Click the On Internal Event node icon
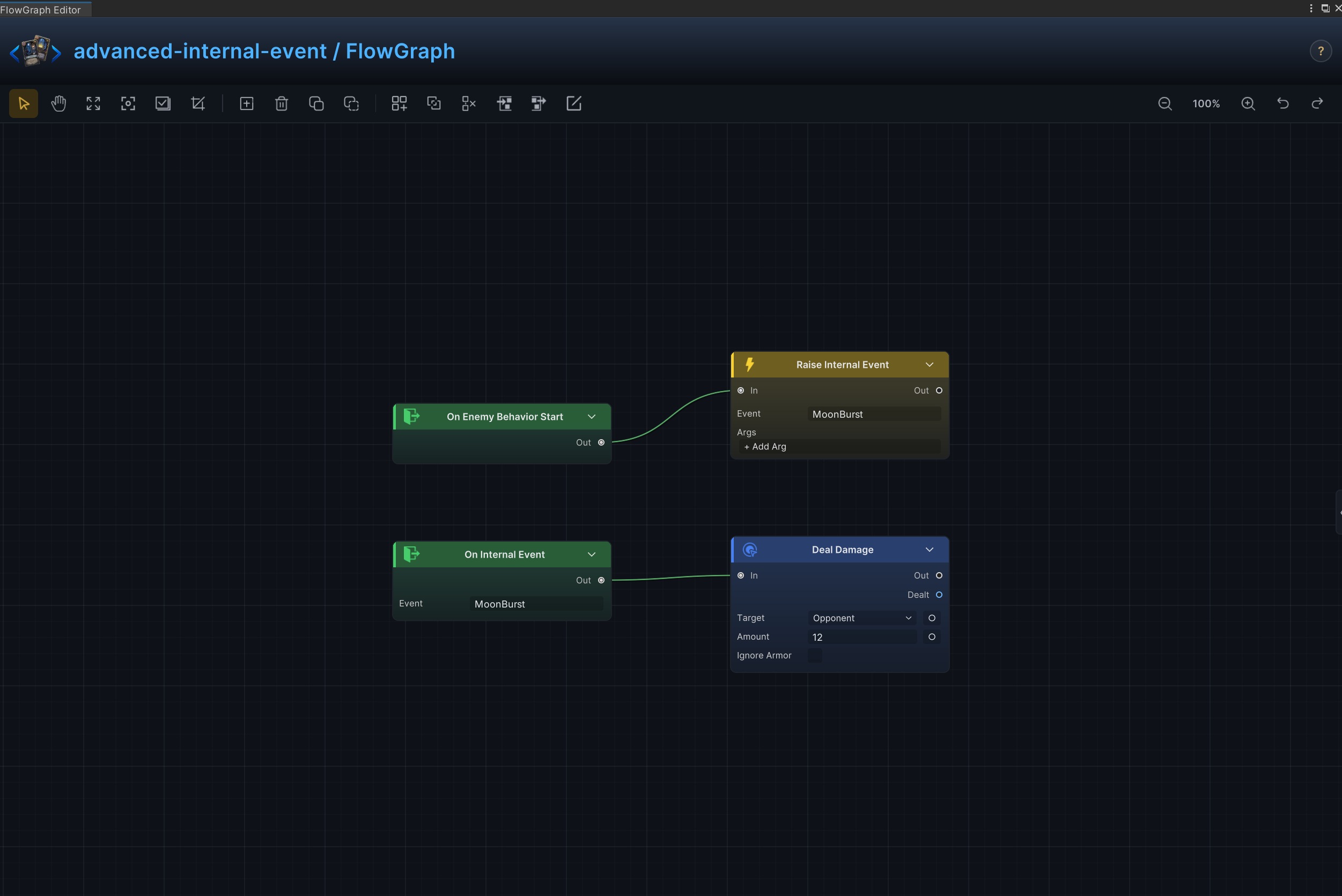The image size is (1342, 896). pos(411,554)
